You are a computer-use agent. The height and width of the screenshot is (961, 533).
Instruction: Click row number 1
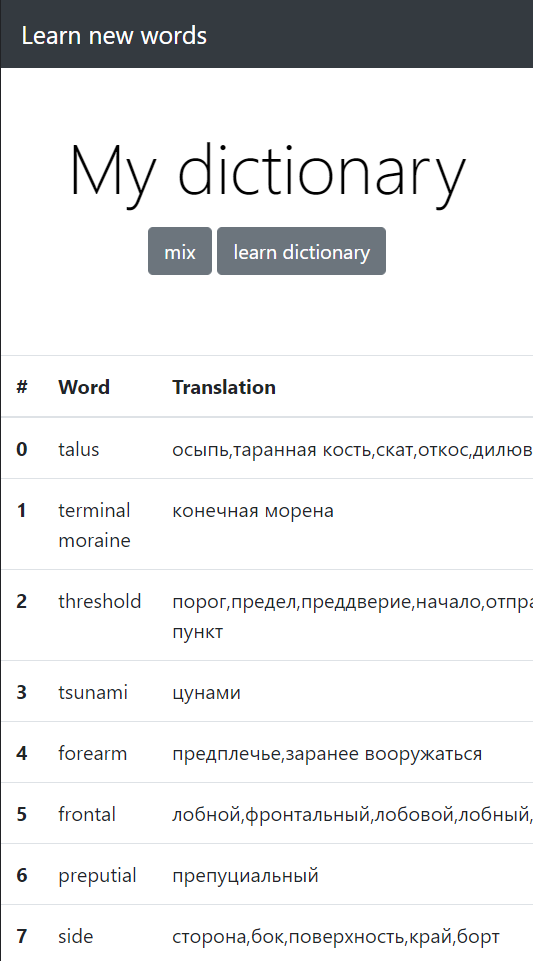[21, 510]
